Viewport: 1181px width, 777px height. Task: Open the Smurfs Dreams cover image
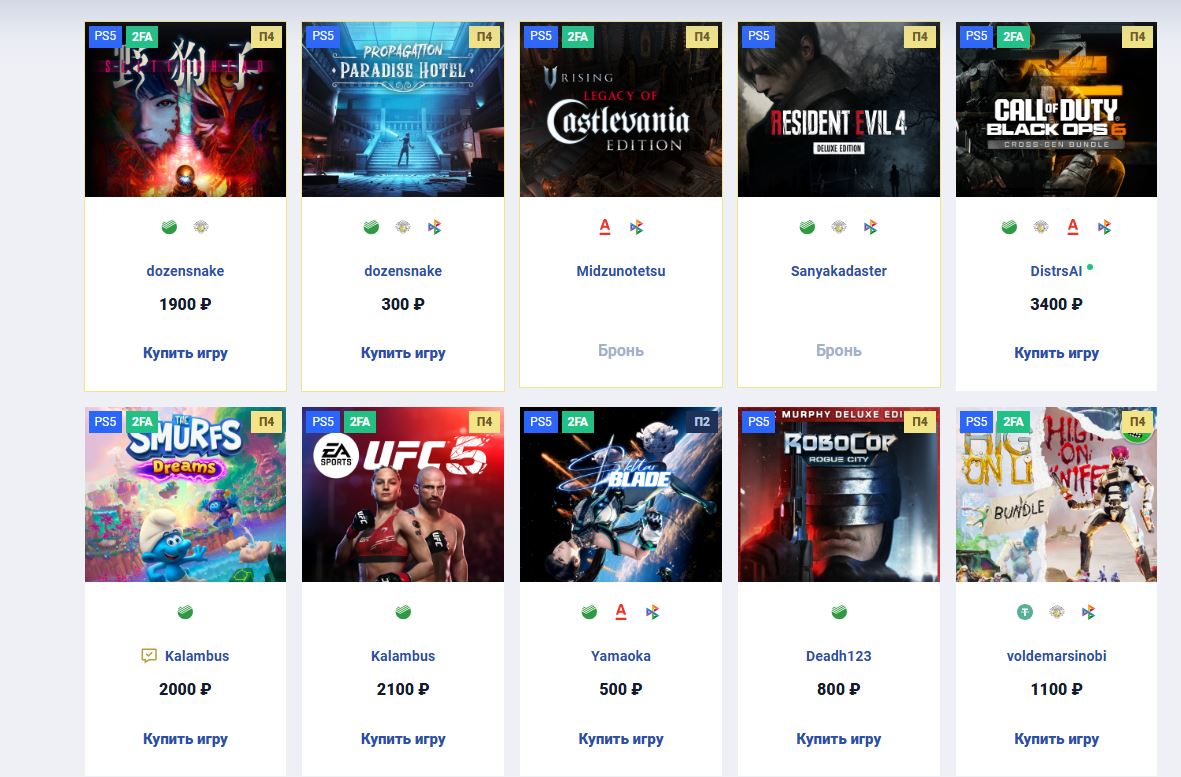tap(185, 495)
